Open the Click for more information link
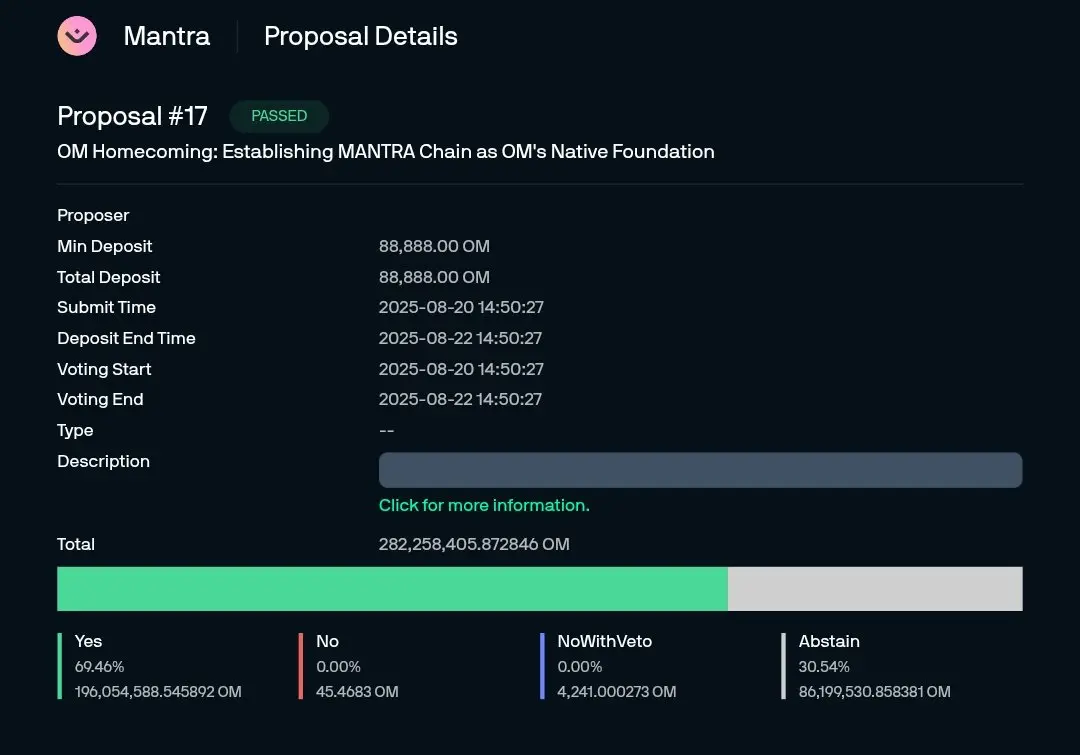The image size is (1080, 755). coord(484,505)
